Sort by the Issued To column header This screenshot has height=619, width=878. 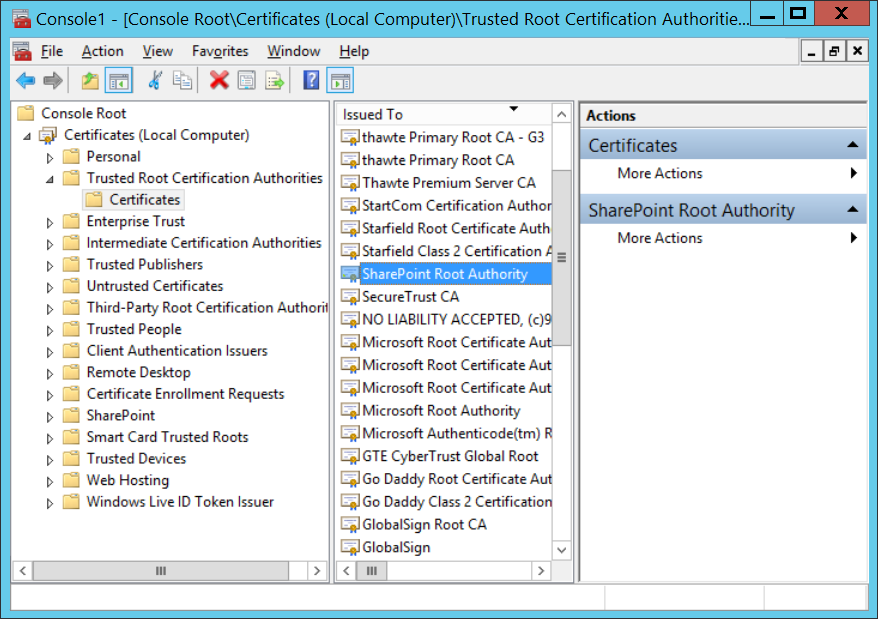444,114
